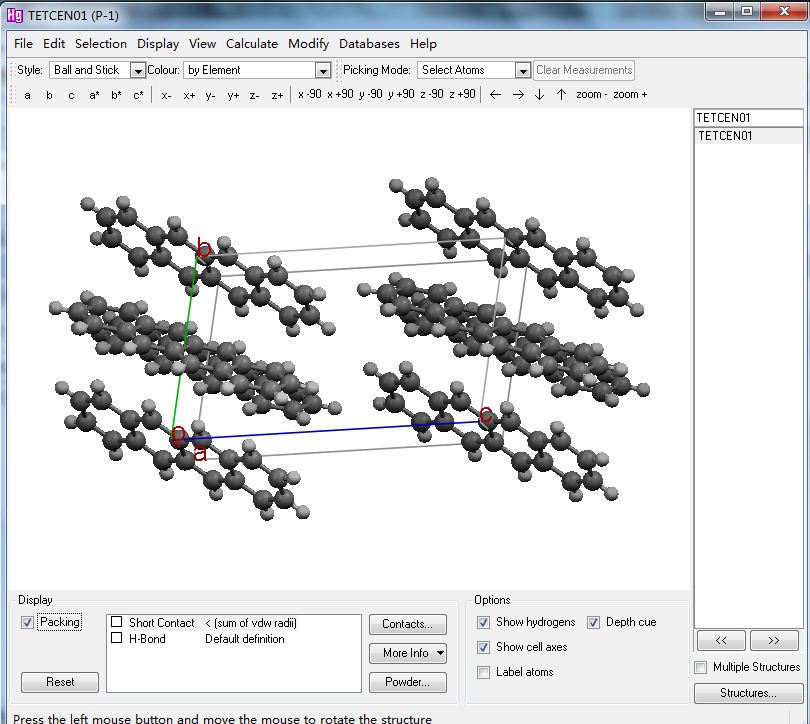810x724 pixels.
Task: Disable the Packing checkbox
Action: point(27,623)
